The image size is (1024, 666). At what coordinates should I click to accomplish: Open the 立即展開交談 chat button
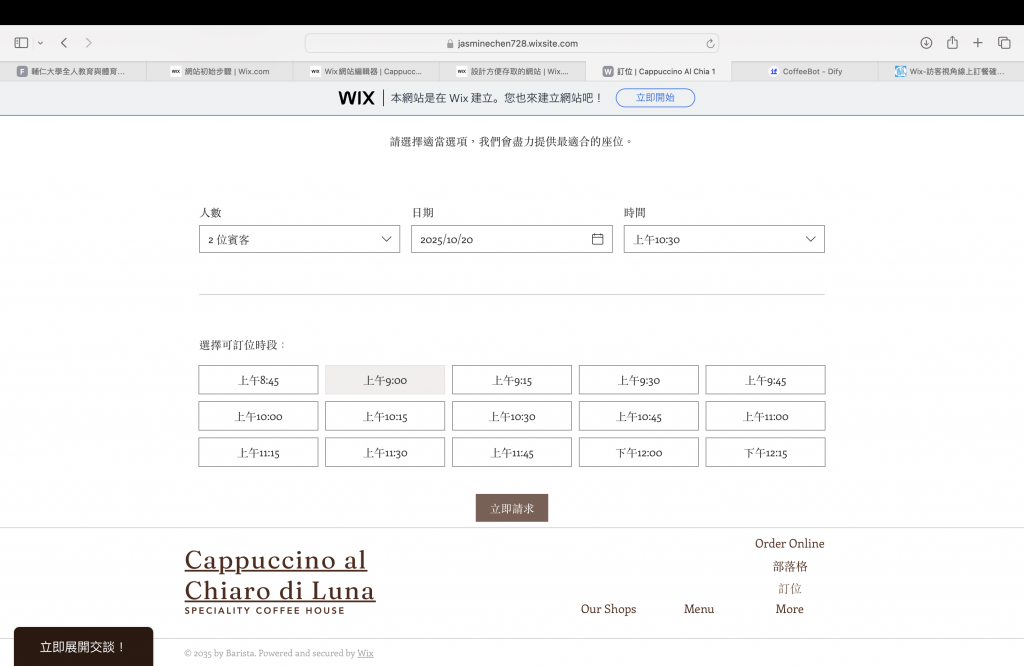click(84, 646)
